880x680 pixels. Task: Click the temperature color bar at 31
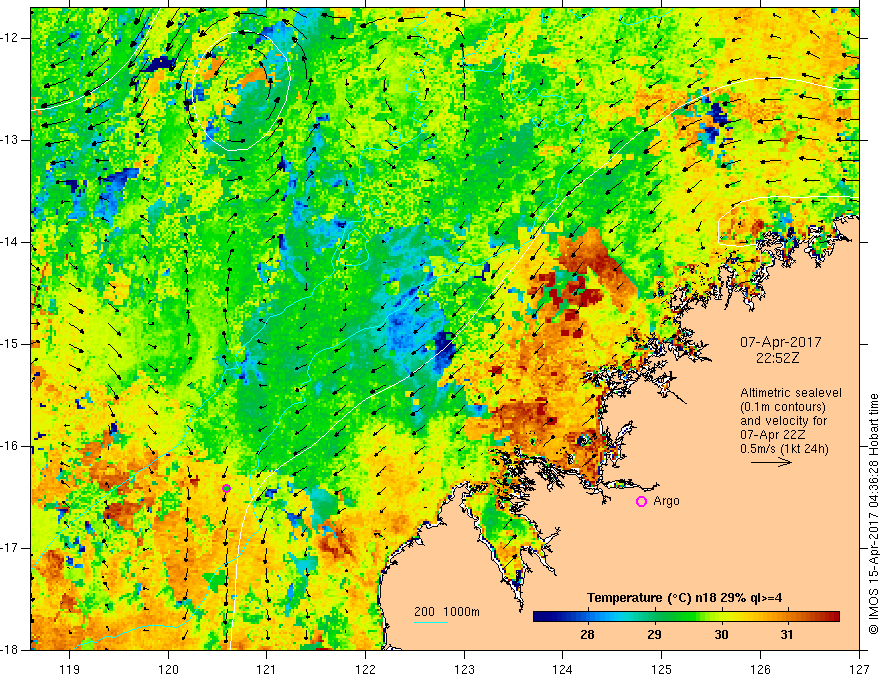tap(787, 617)
